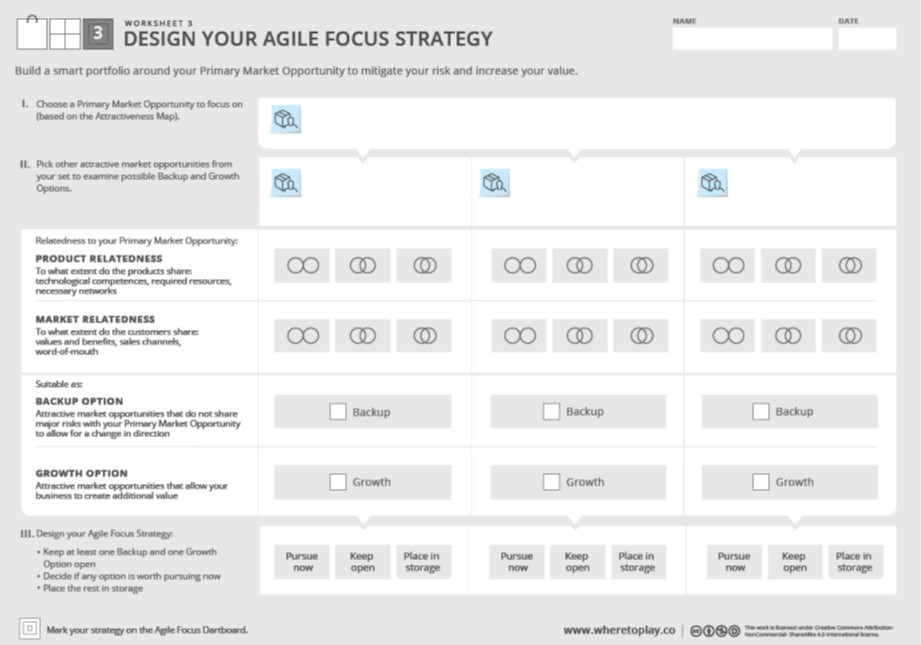
Task: Check the Growth box in second column
Action: click(551, 482)
